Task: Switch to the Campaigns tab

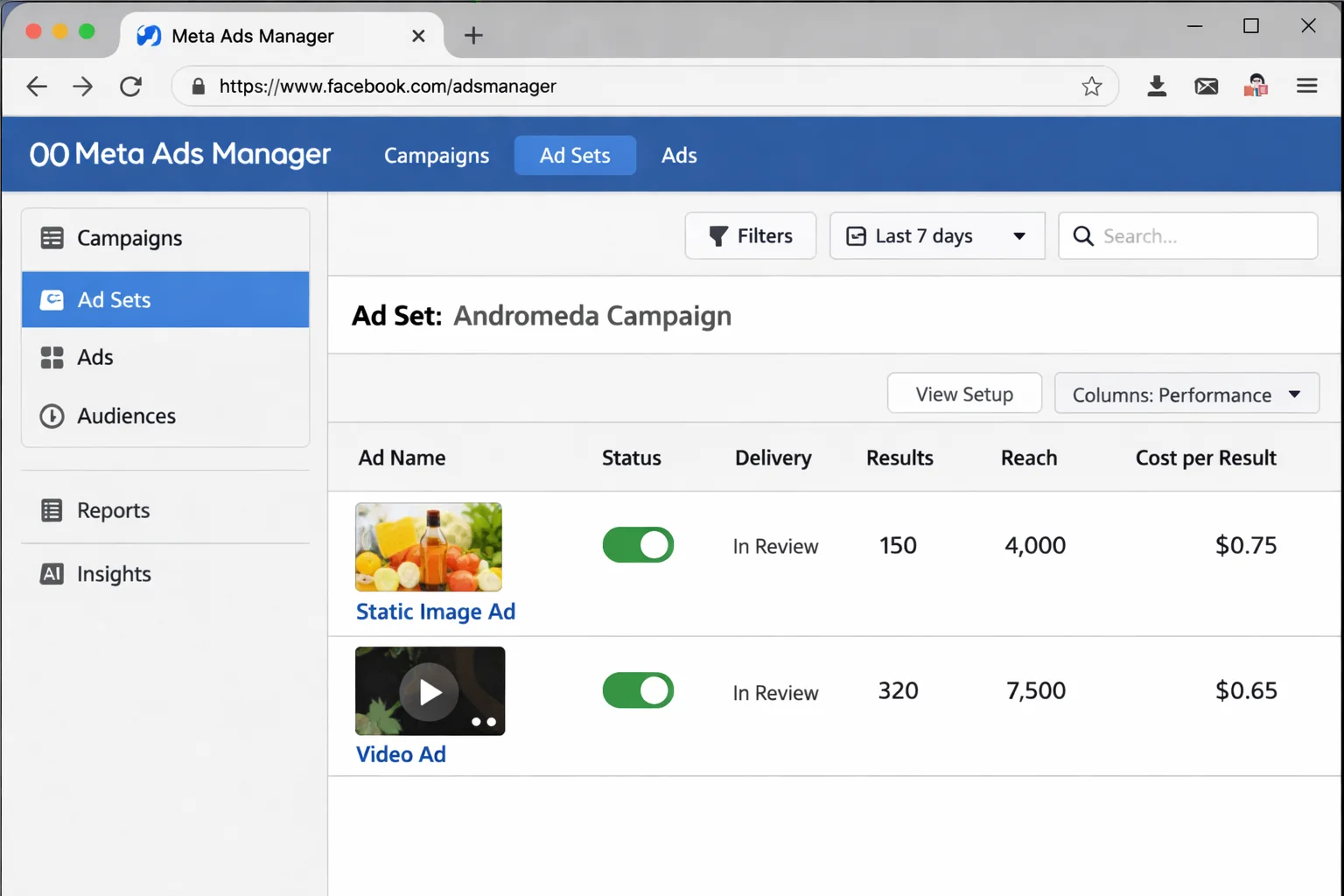Action: [x=436, y=155]
